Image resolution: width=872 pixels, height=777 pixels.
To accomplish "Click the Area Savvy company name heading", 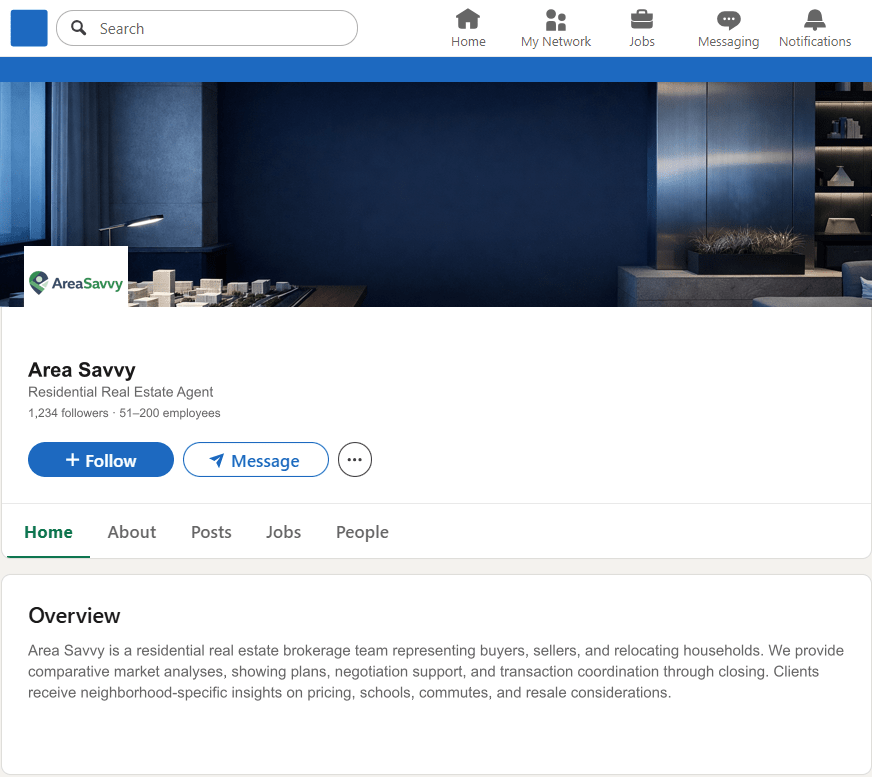I will [82, 370].
